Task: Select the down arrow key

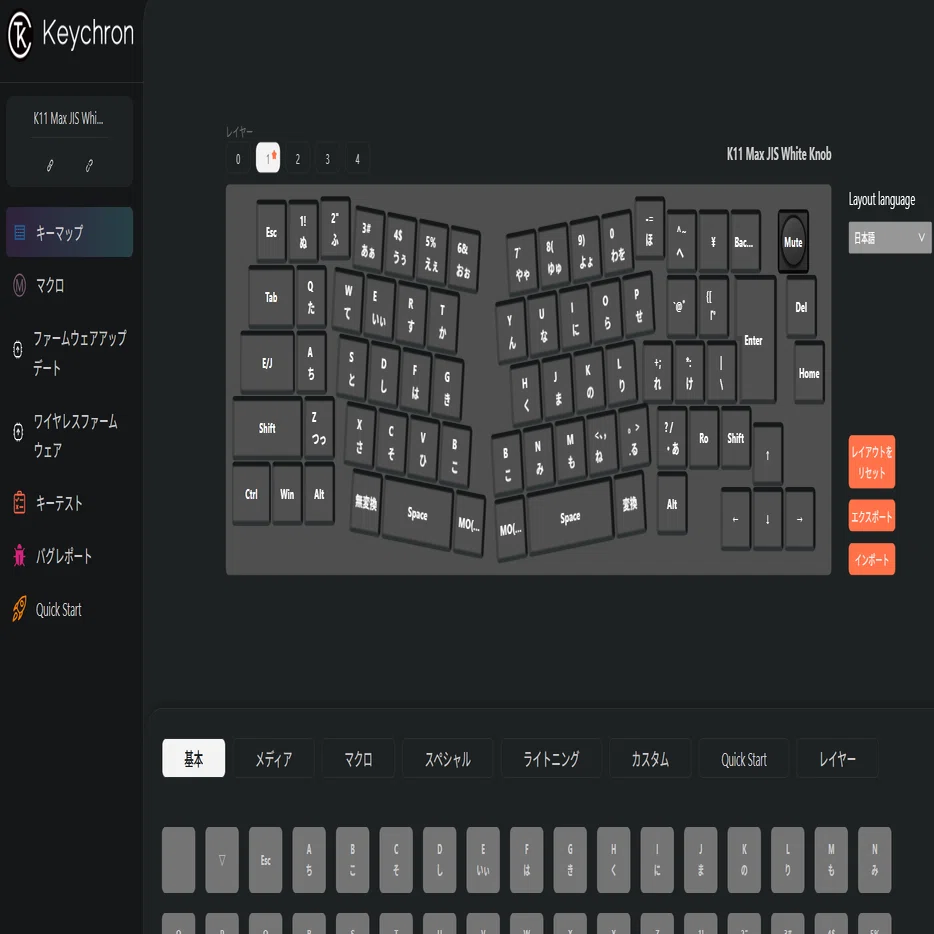Action: pyautogui.click(x=767, y=519)
